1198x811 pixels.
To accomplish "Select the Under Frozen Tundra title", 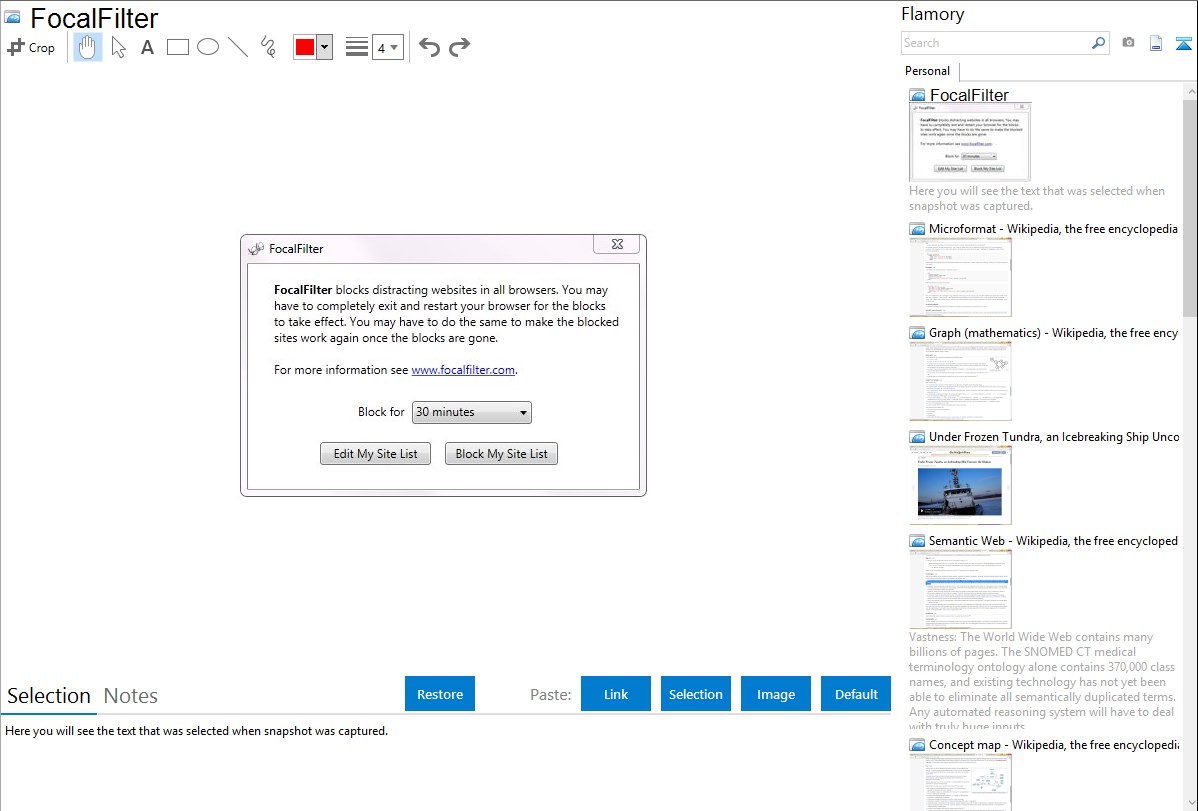I will pos(1054,436).
